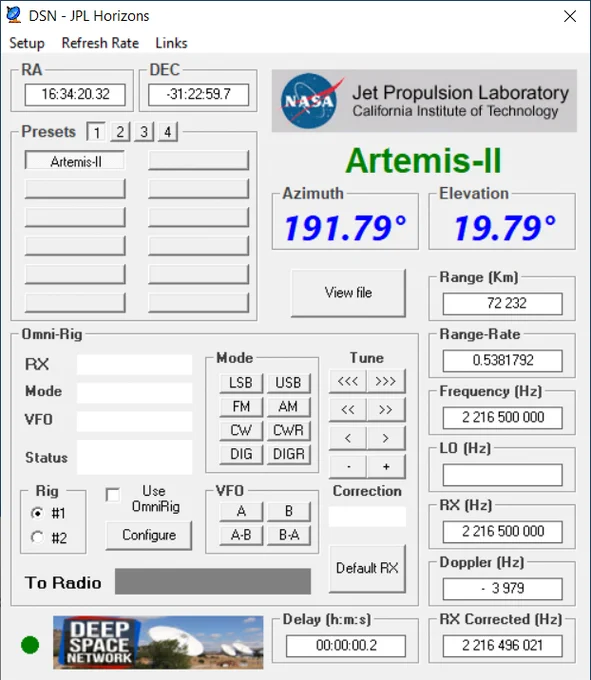Click the green status indicator light
591x680 pixels.
point(30,644)
